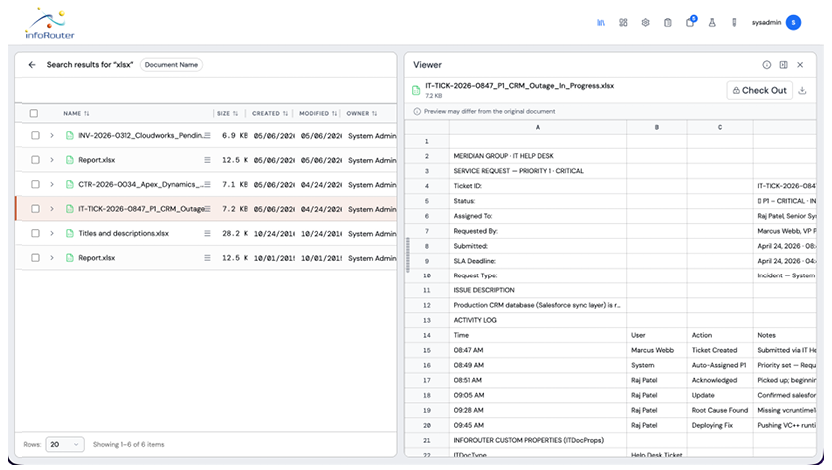
Task: Sort by the NAME column header
Action: (76, 114)
